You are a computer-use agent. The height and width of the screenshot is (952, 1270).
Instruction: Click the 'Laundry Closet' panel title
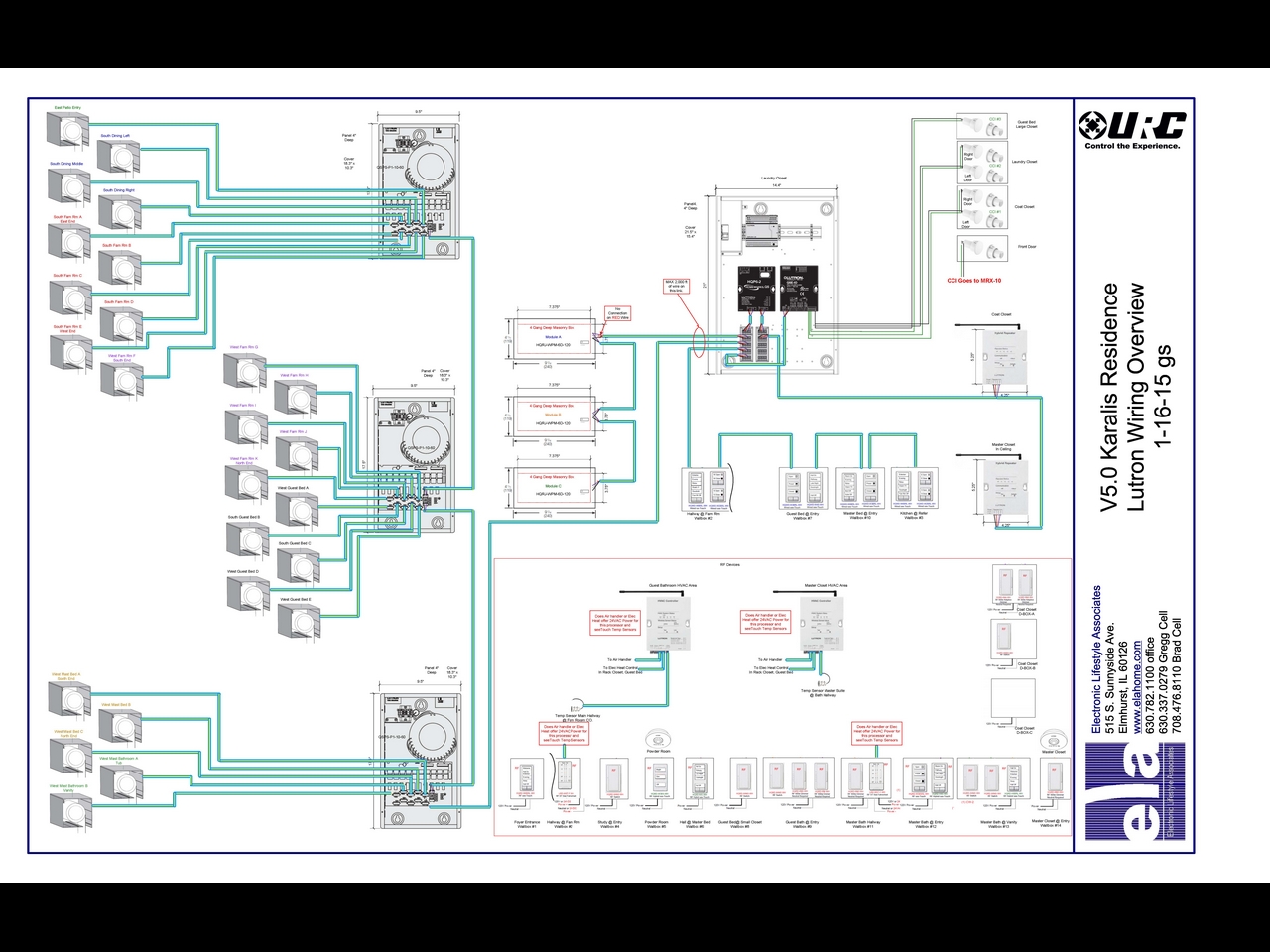[774, 178]
